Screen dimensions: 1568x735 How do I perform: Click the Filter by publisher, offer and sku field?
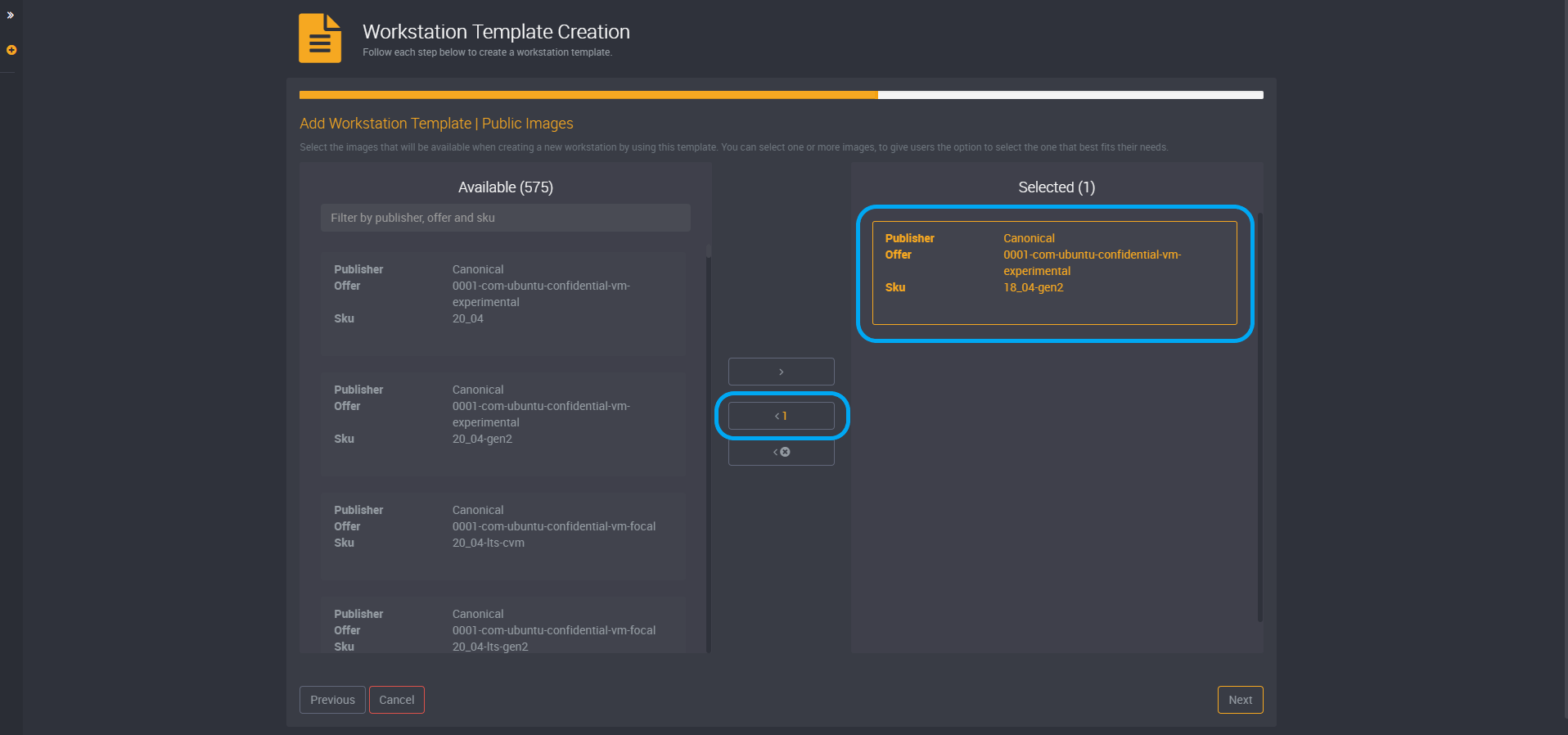(506, 218)
